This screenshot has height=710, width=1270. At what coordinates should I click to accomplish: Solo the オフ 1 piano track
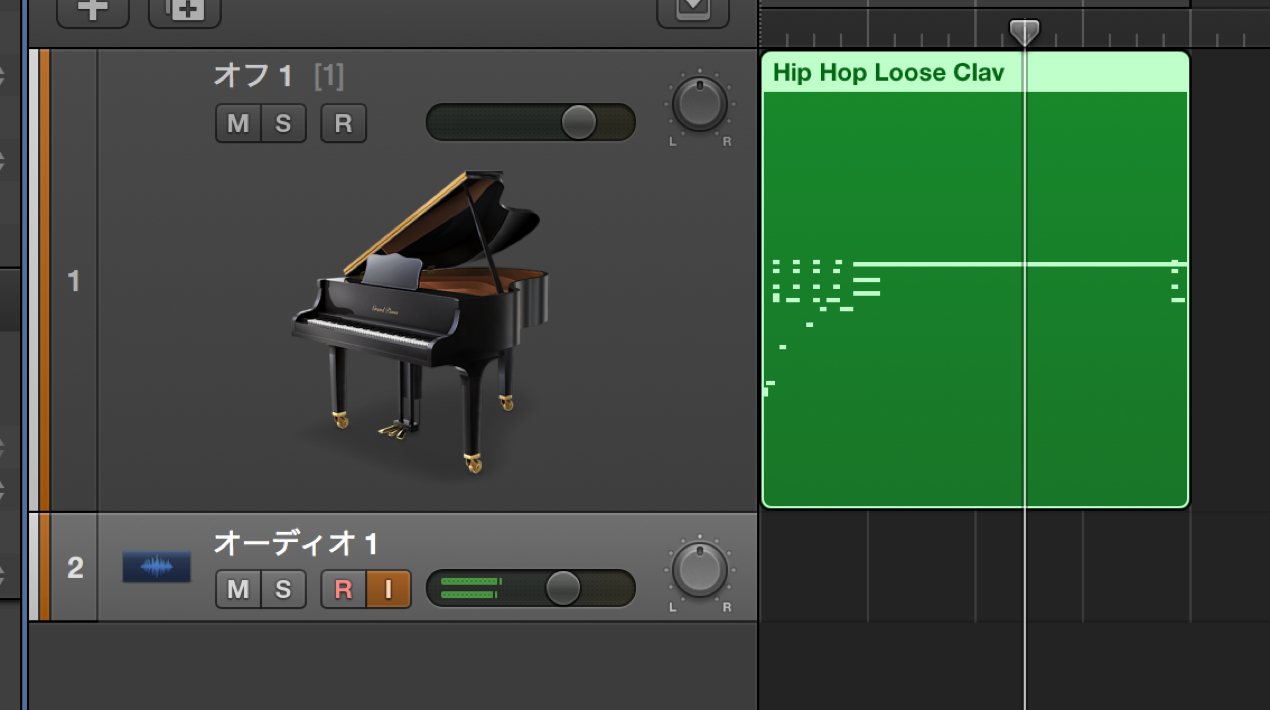click(x=284, y=124)
